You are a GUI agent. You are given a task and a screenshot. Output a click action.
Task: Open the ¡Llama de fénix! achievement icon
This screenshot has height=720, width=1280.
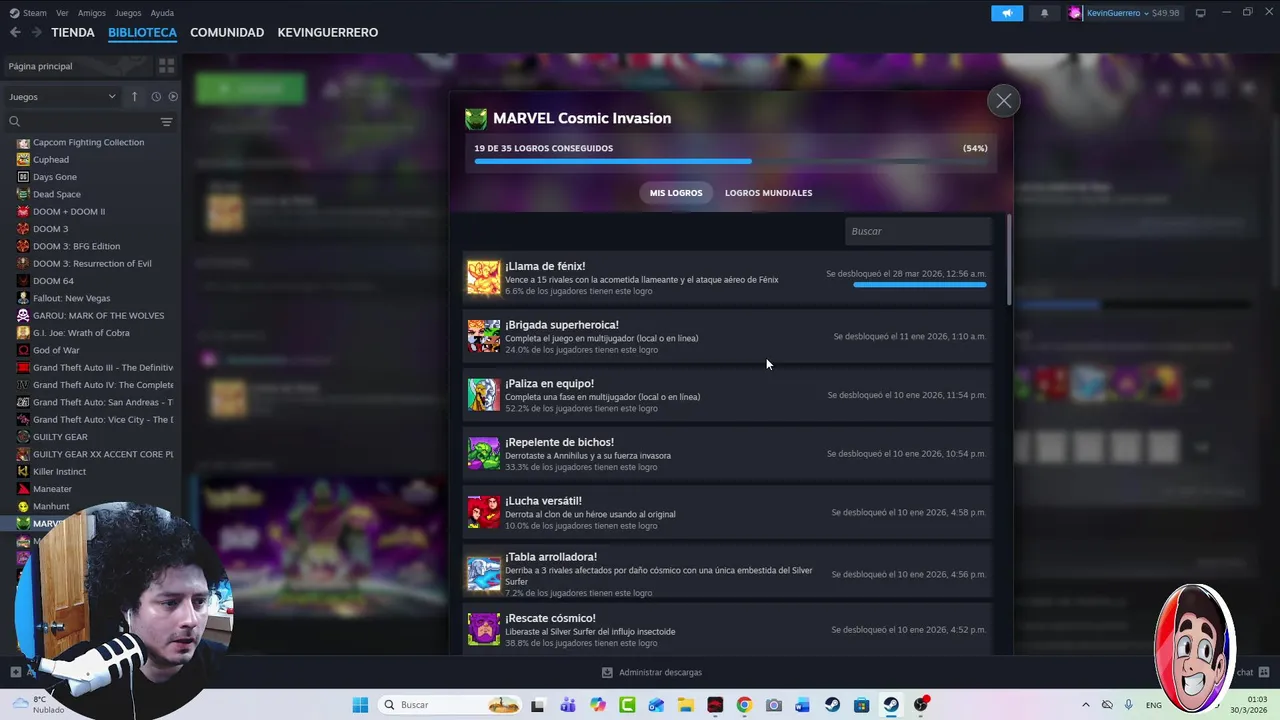pos(484,278)
